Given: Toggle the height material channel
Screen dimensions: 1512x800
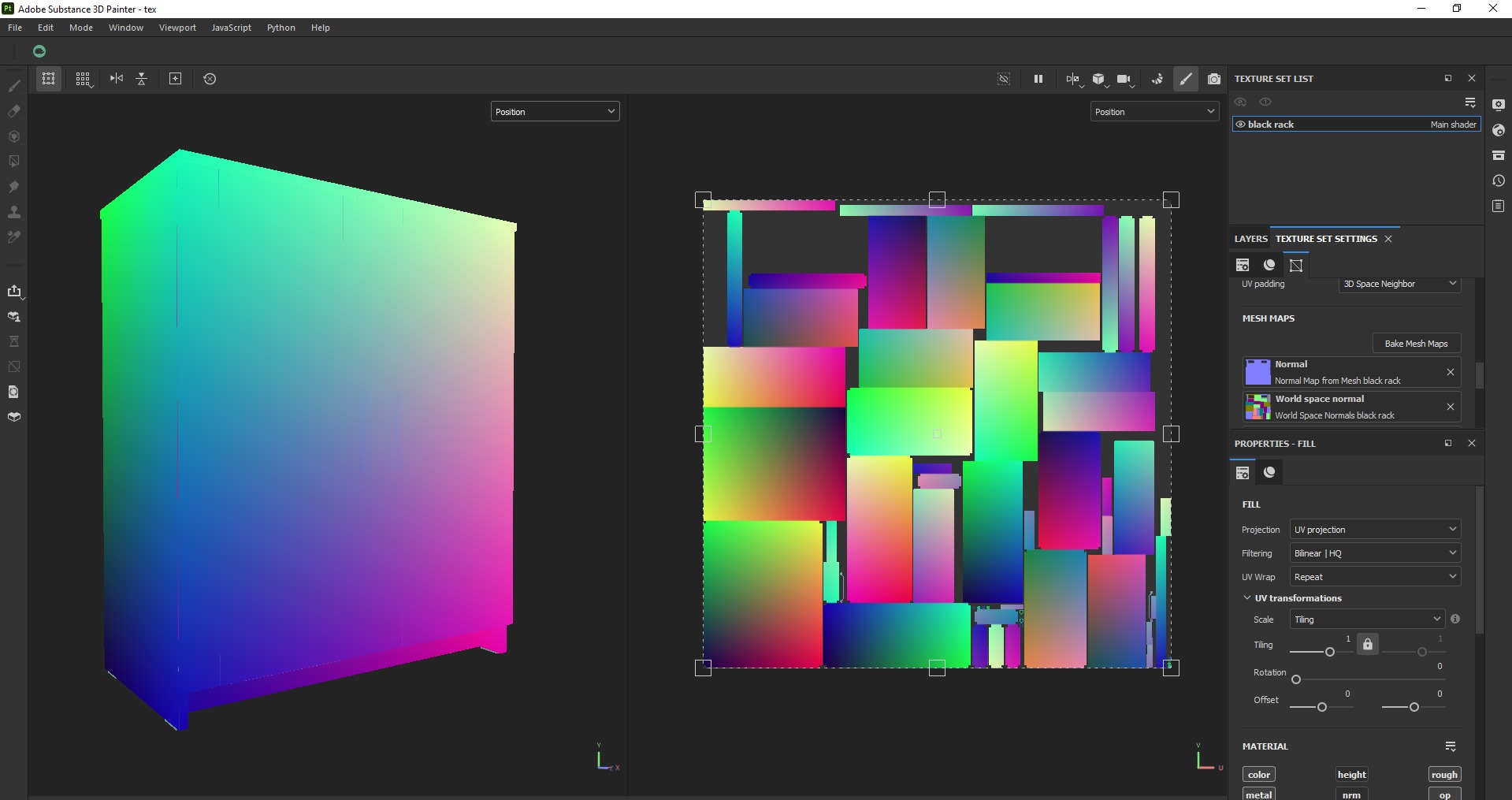Looking at the screenshot, I should click(1351, 775).
